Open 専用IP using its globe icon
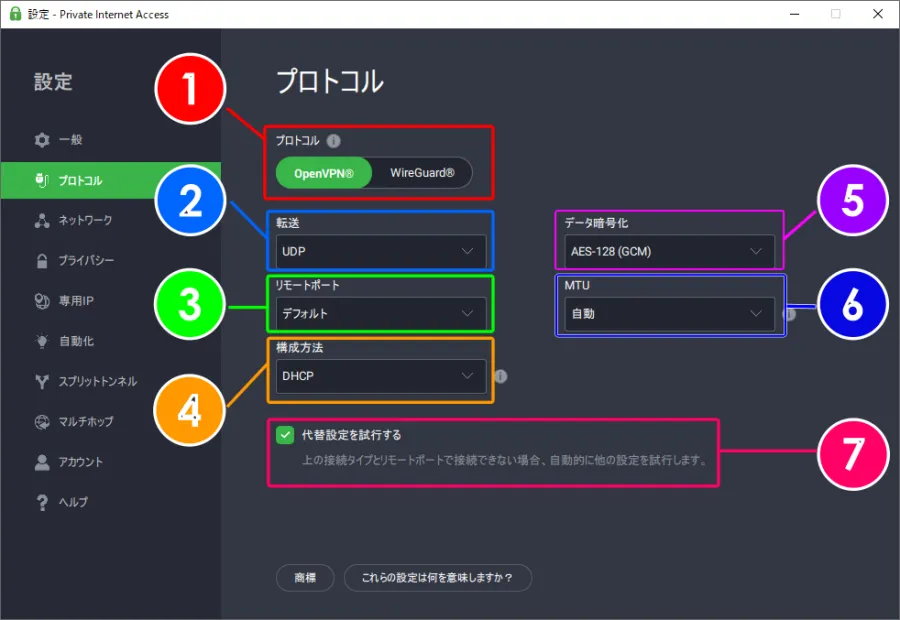Image resolution: width=900 pixels, height=620 pixels. point(42,301)
